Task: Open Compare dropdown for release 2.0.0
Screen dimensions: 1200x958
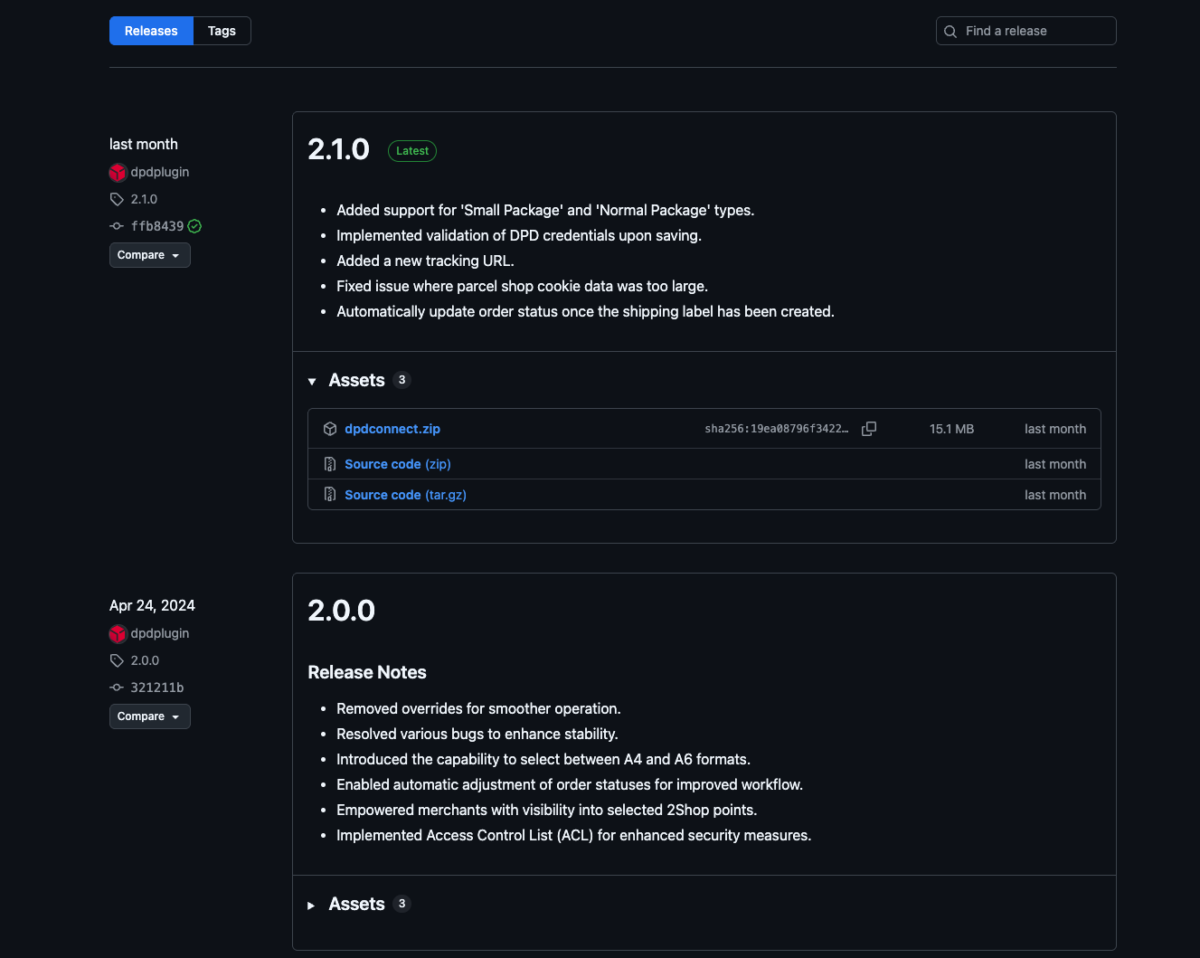Action: click(149, 716)
